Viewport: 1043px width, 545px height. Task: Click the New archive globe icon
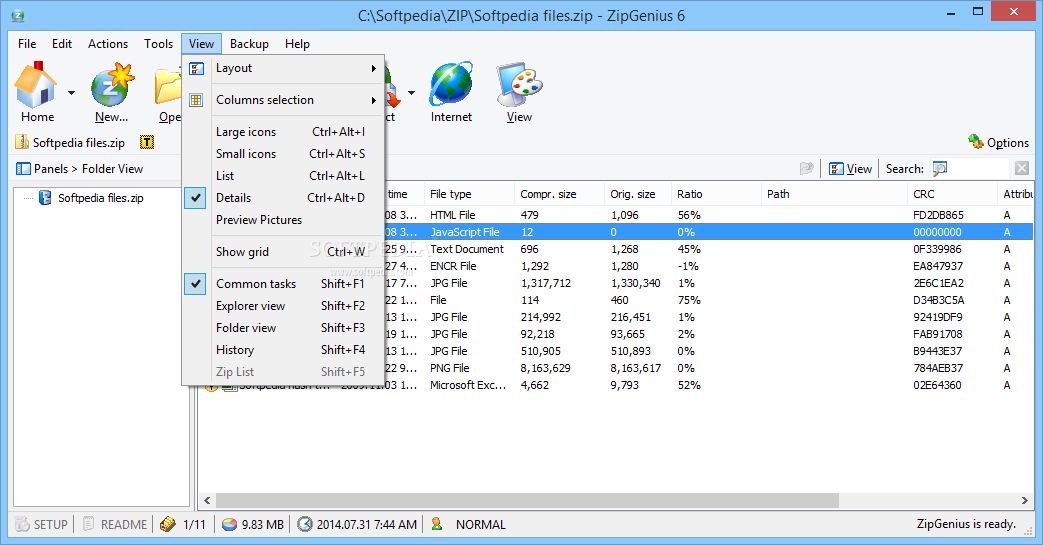point(112,85)
